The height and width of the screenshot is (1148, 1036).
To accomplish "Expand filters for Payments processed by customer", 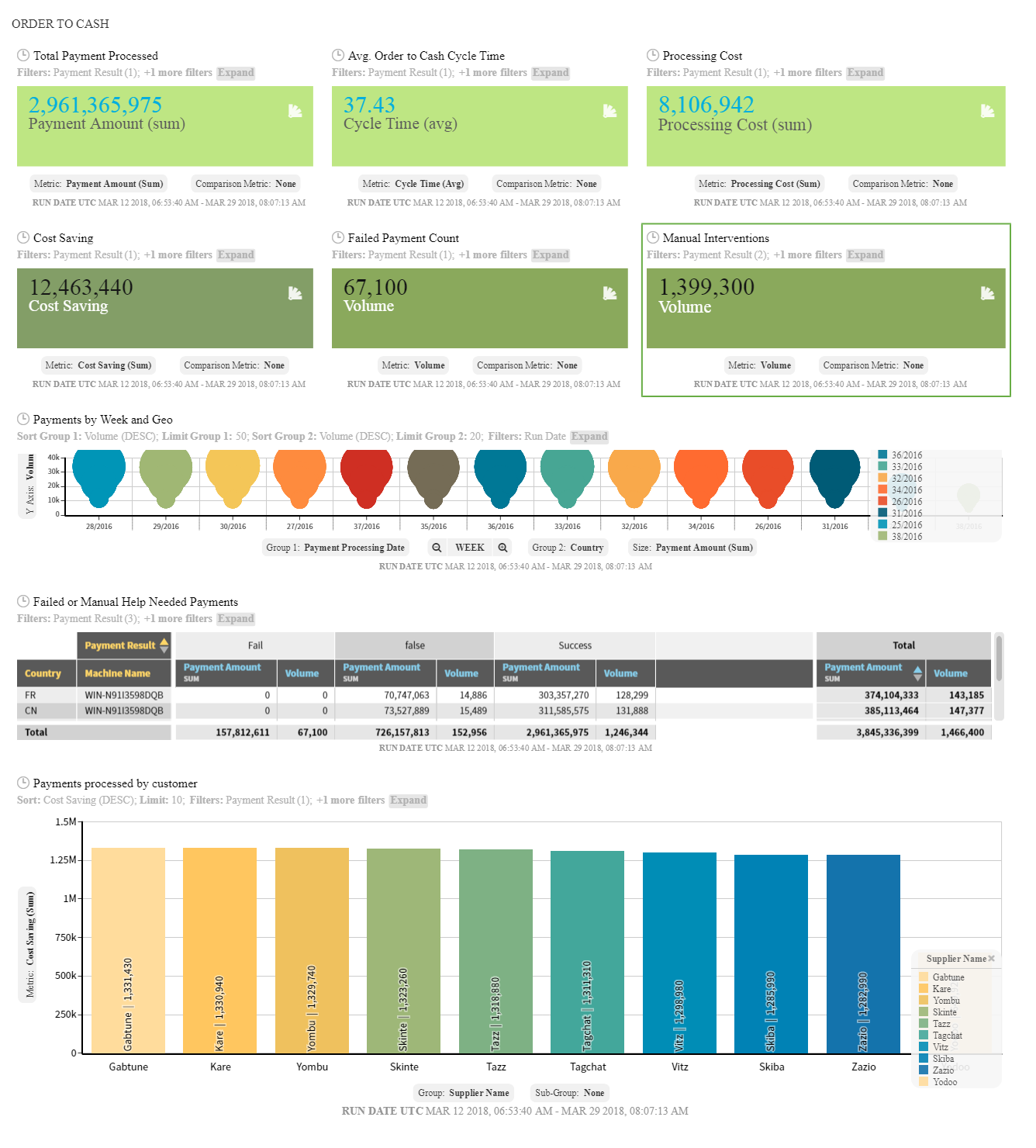I will [x=408, y=800].
